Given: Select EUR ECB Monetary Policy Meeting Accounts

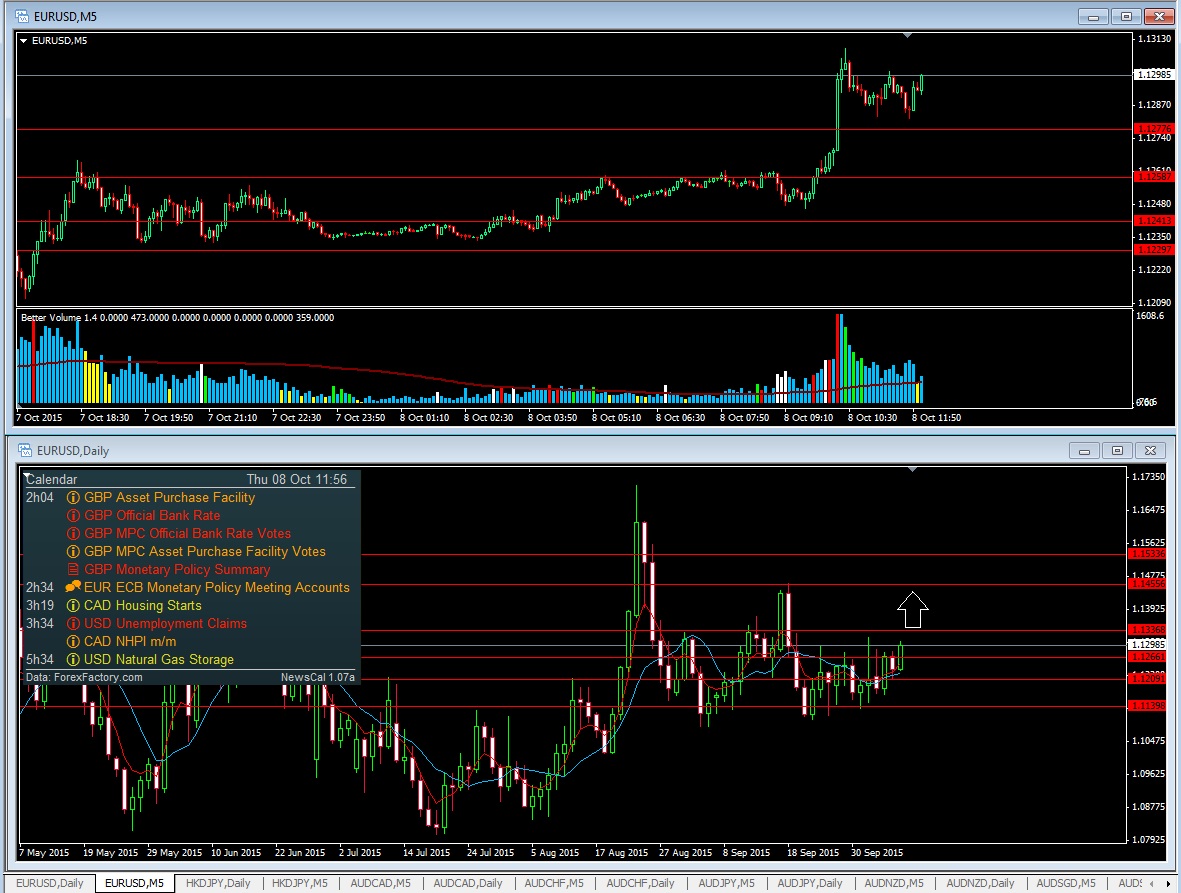Looking at the screenshot, I should pos(217,587).
